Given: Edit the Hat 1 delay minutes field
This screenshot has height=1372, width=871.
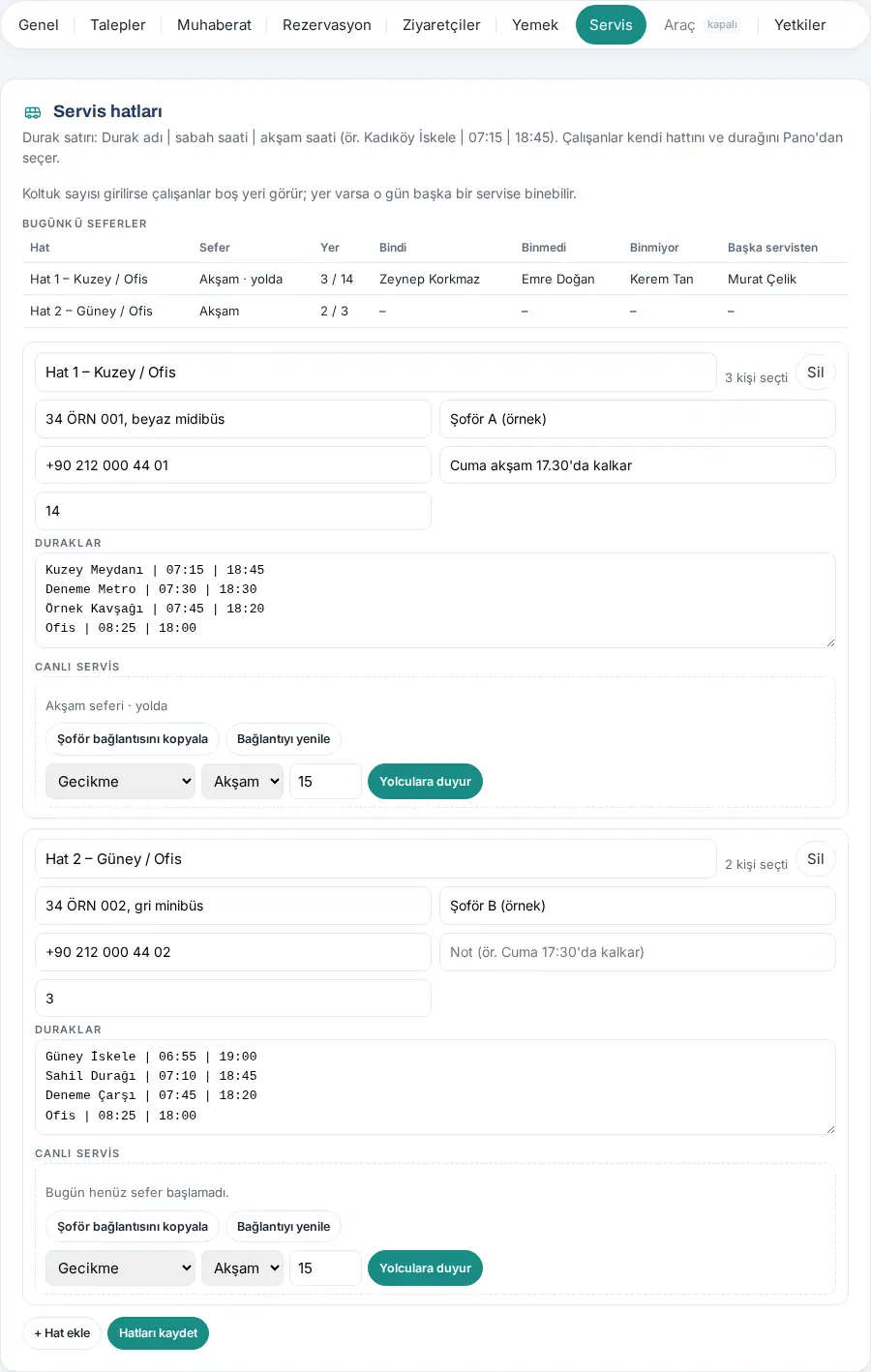Looking at the screenshot, I should 325,782.
